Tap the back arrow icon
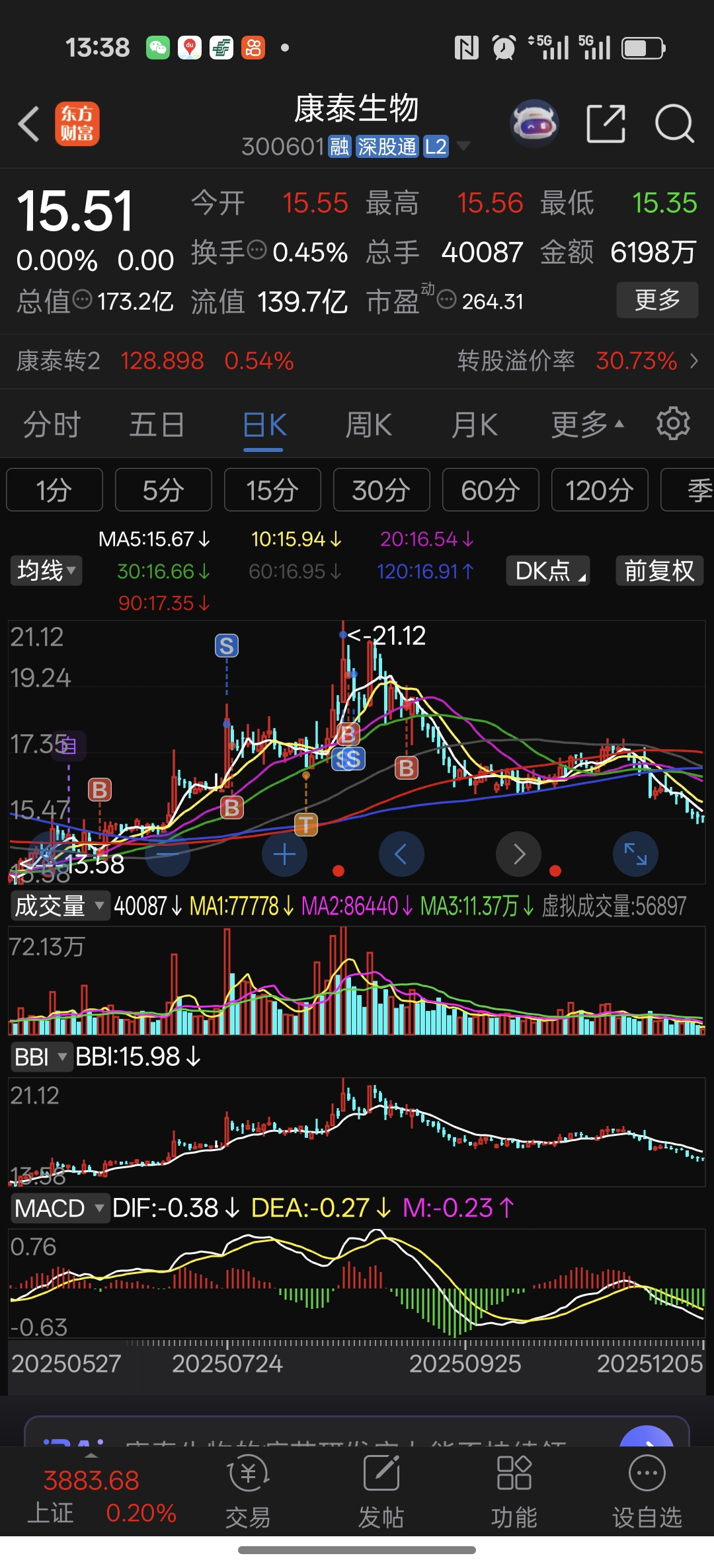The width and height of the screenshot is (714, 1568). (x=29, y=124)
